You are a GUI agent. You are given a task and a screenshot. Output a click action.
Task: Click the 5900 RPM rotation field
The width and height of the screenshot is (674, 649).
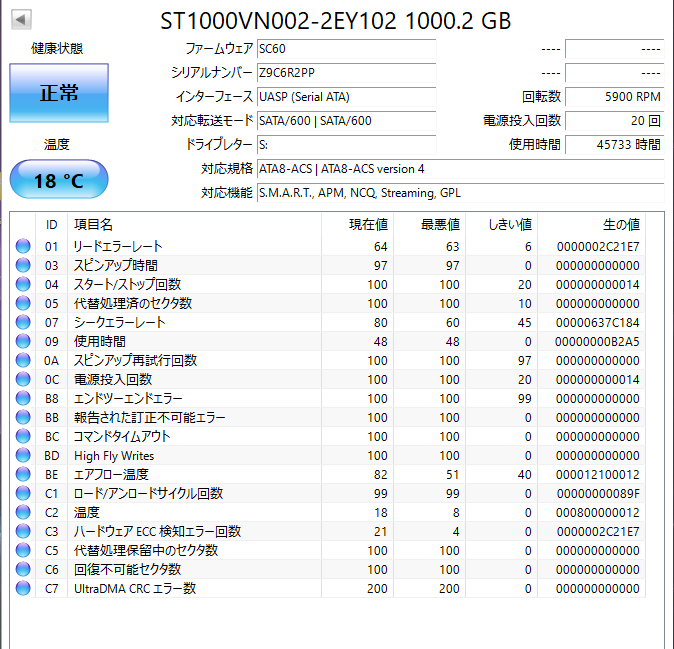(614, 97)
